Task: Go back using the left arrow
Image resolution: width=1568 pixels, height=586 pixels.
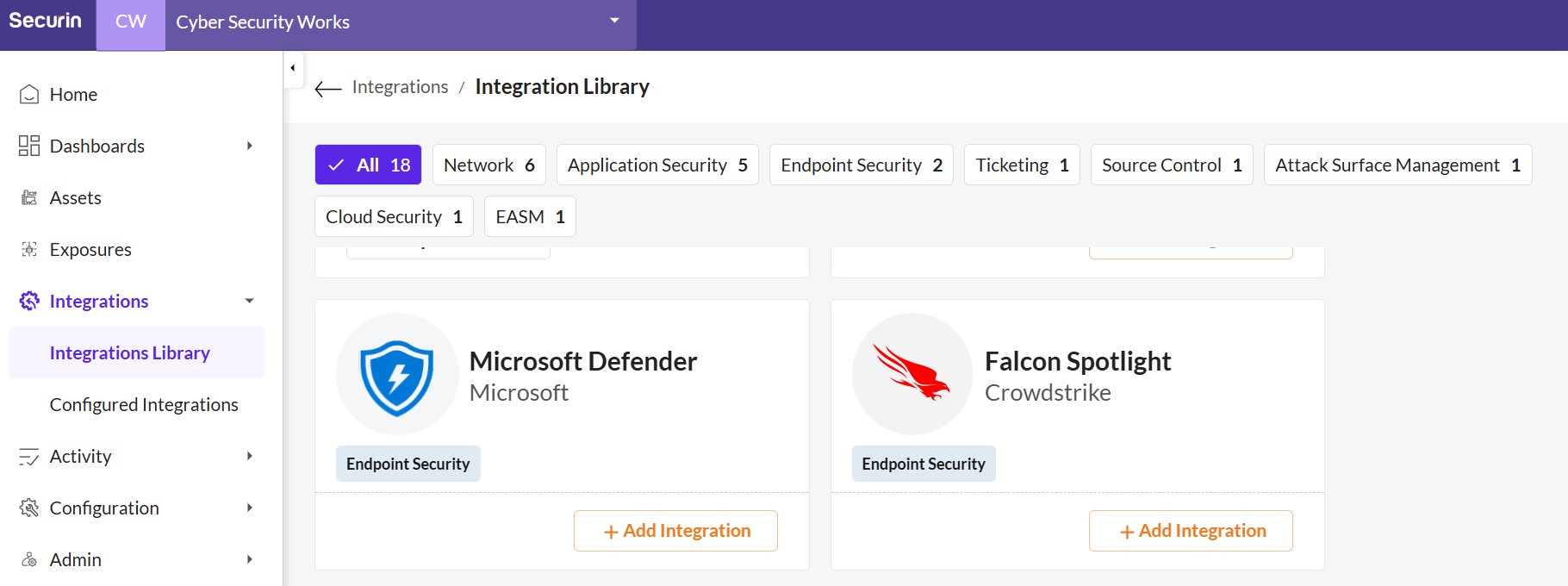Action: (328, 88)
